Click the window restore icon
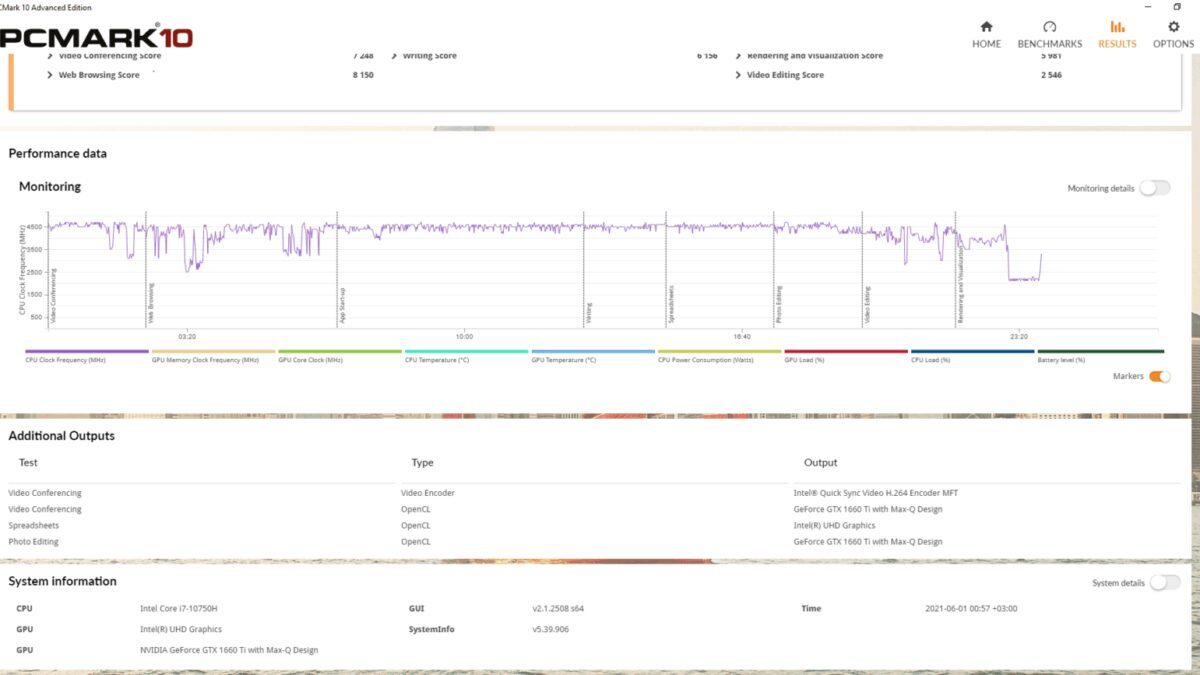 click(1176, 6)
